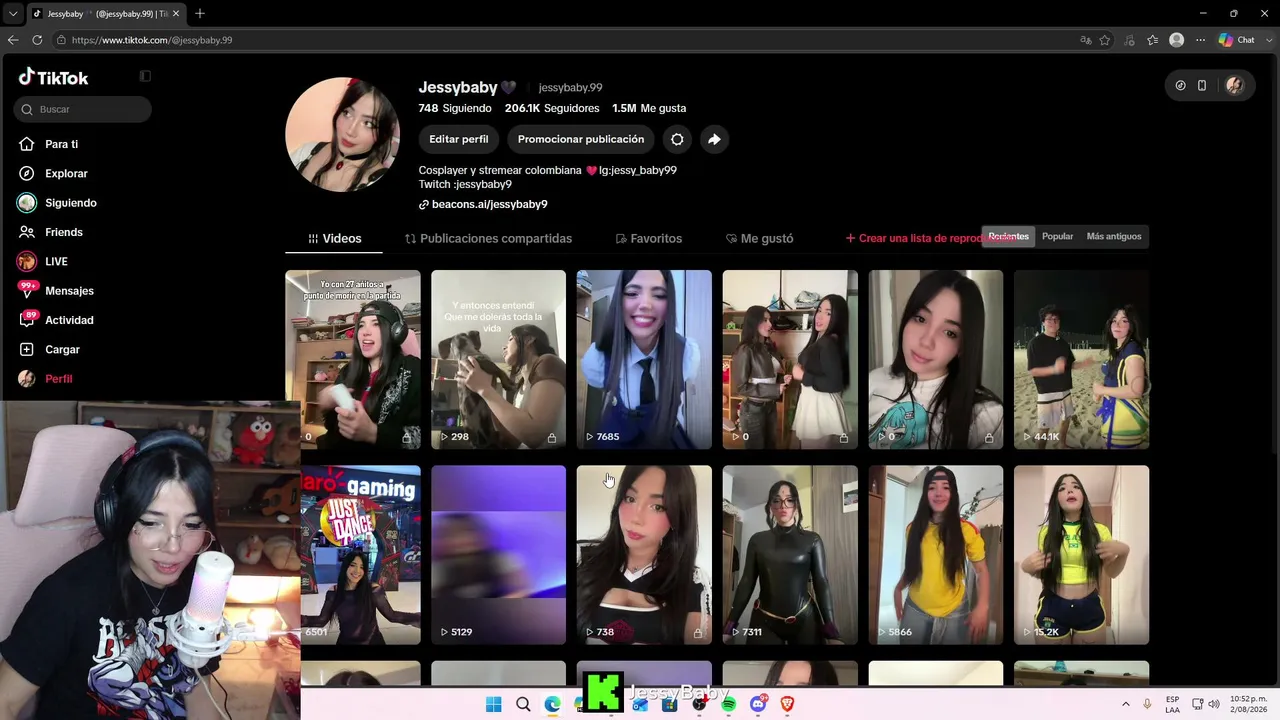1280x720 pixels.
Task: Click the translate page icon
Action: click(x=1086, y=40)
